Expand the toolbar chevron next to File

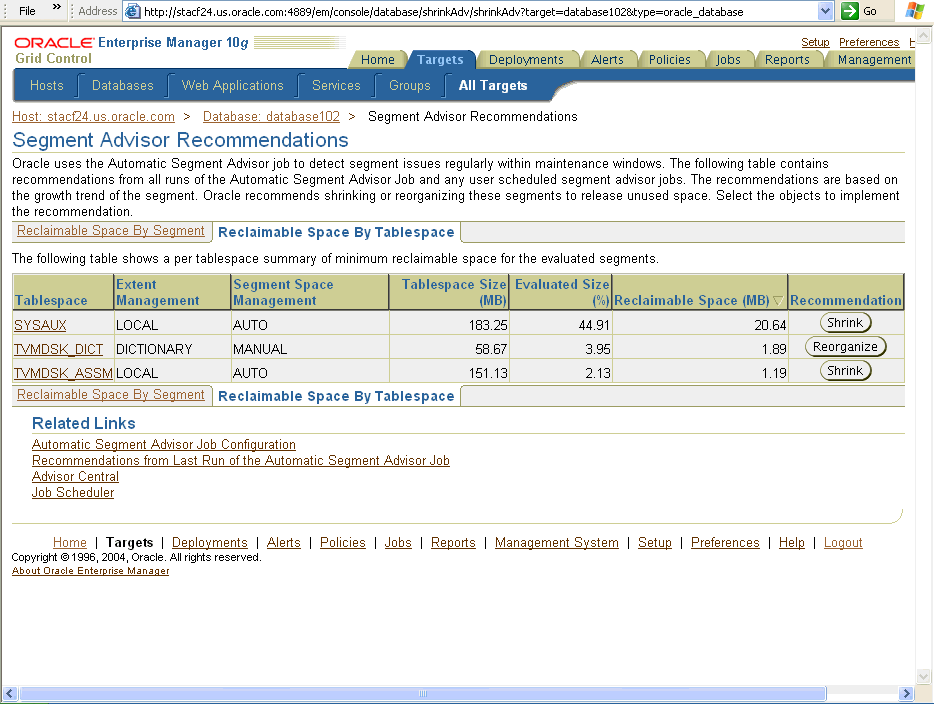[57, 10]
